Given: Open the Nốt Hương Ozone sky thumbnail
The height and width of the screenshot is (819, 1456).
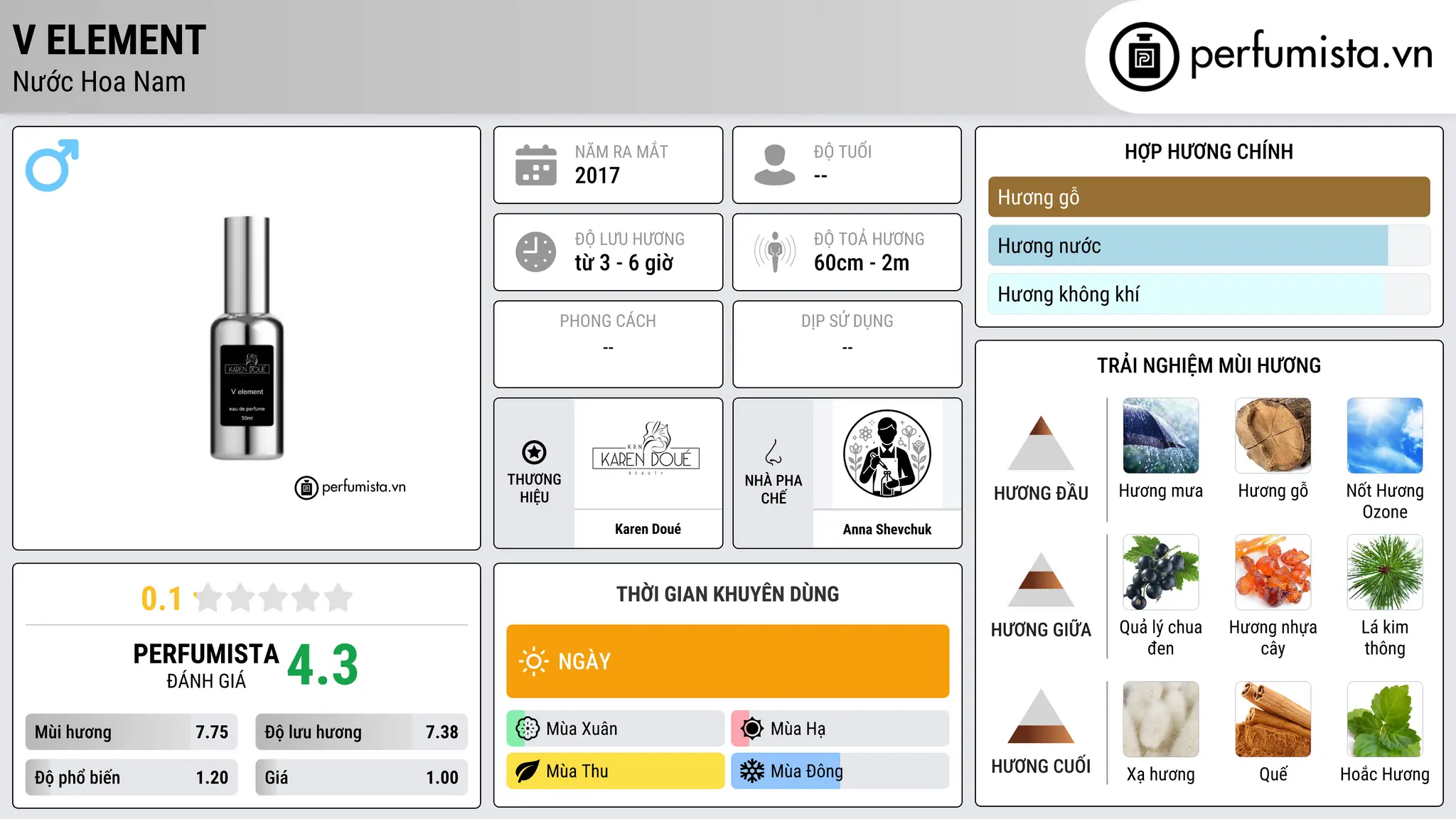Looking at the screenshot, I should click(1385, 436).
